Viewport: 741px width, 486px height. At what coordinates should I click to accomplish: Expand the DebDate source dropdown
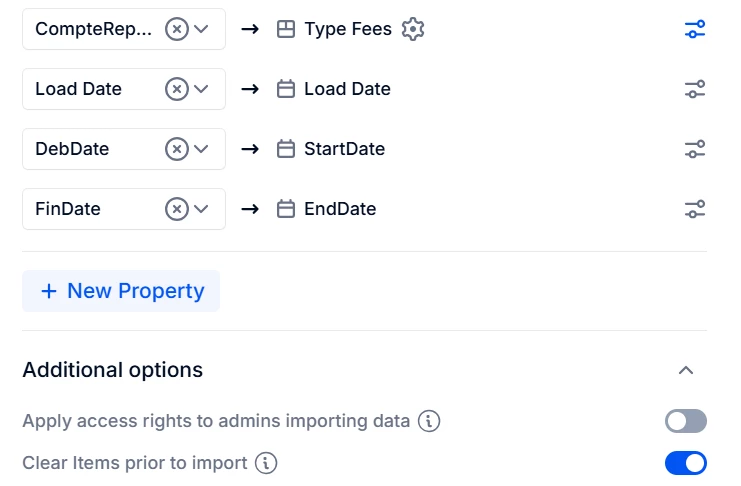click(202, 149)
